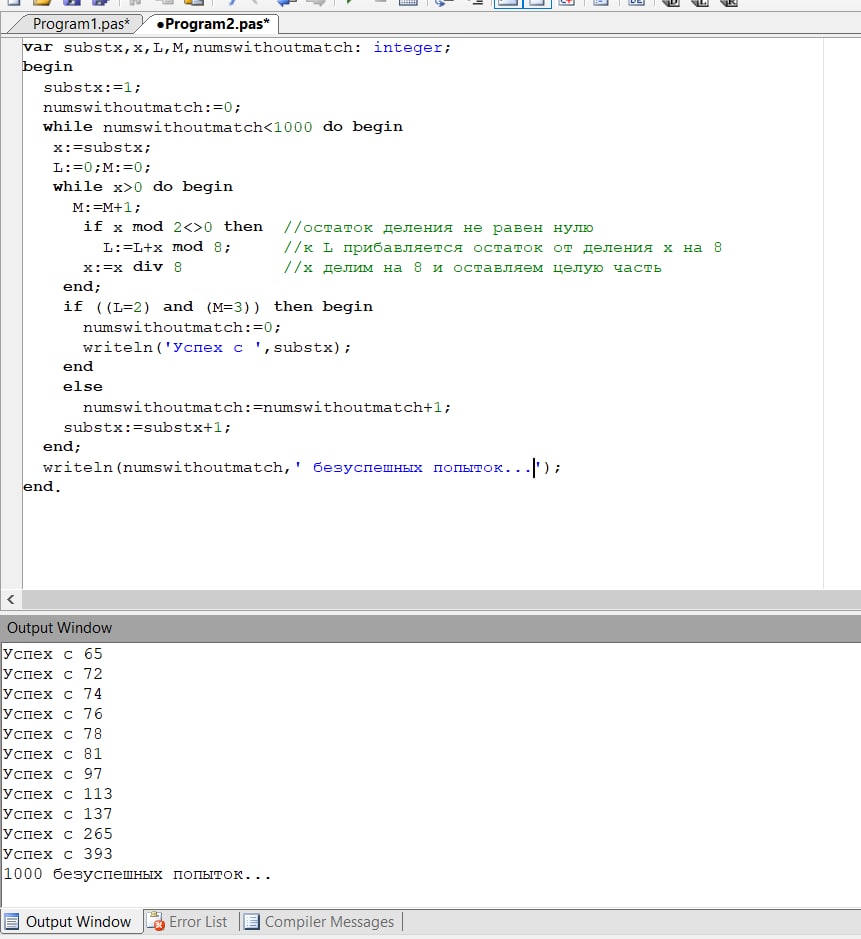The image size is (861, 939).
Task: Click the 'numswithoutmatch:=numswithoutmatch+1;' line
Action: pyautogui.click(x=266, y=407)
